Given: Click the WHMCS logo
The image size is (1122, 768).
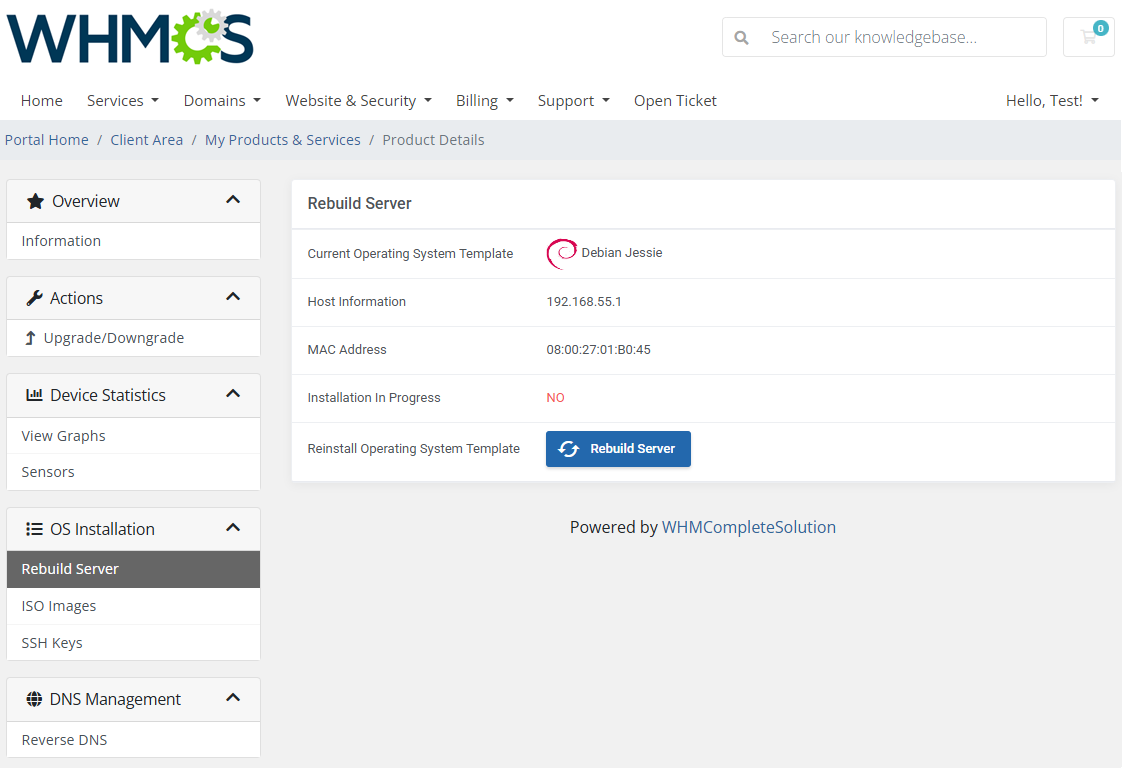Looking at the screenshot, I should coord(130,38).
